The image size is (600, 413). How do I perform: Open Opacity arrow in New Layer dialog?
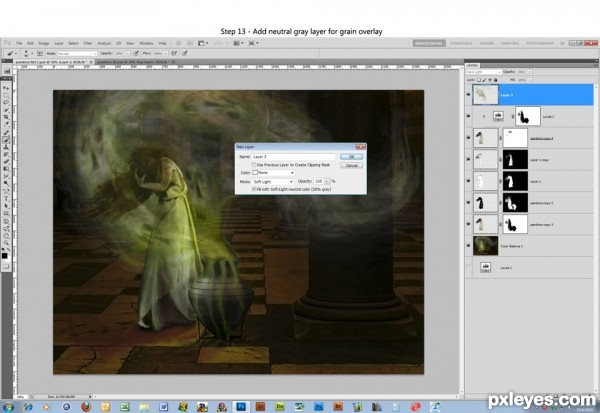(327, 181)
